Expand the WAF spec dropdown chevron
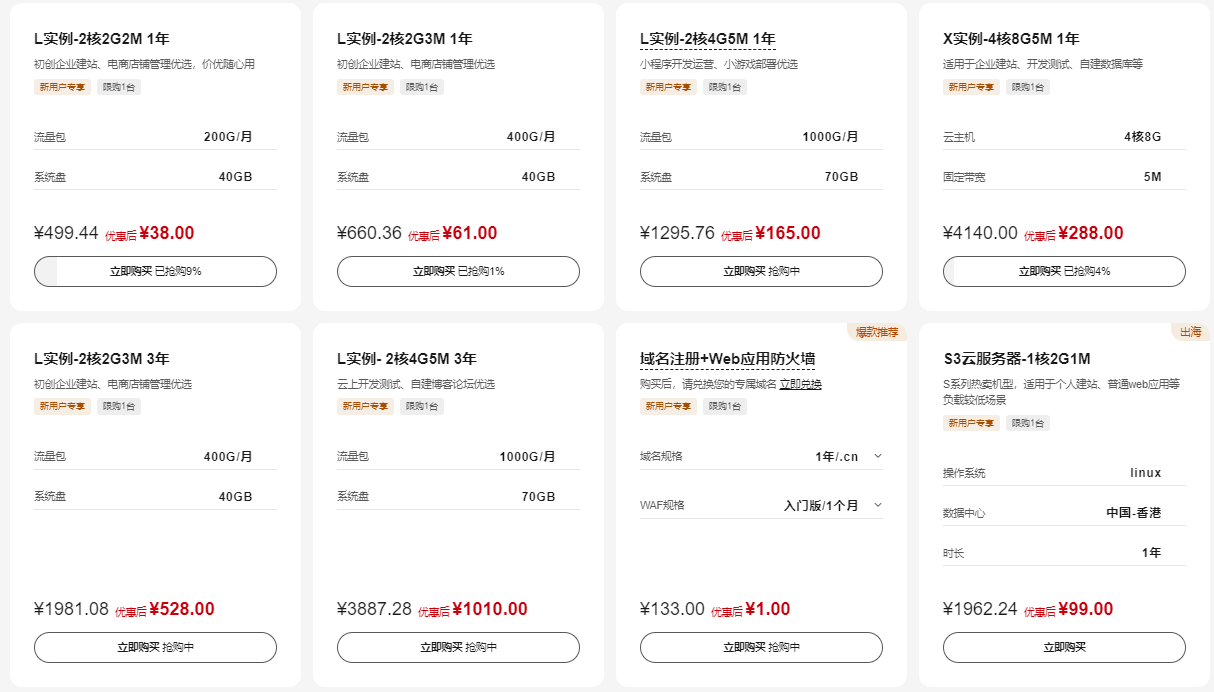Viewport: 1214px width, 692px height. [878, 505]
